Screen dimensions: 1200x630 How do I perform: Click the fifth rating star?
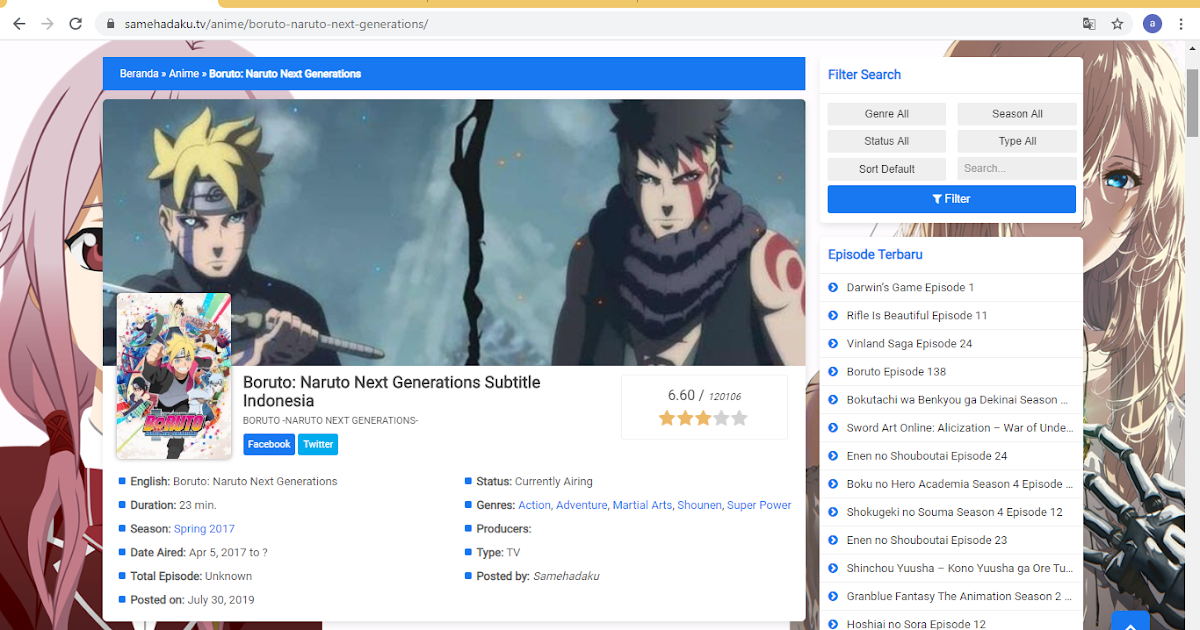point(739,418)
